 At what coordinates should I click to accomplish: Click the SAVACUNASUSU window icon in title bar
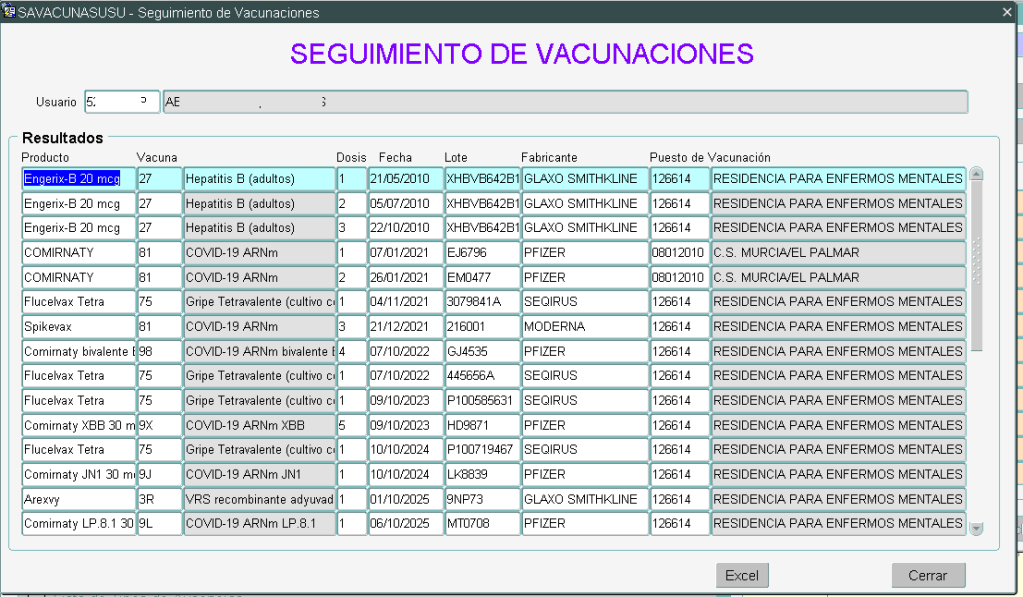click(x=9, y=12)
